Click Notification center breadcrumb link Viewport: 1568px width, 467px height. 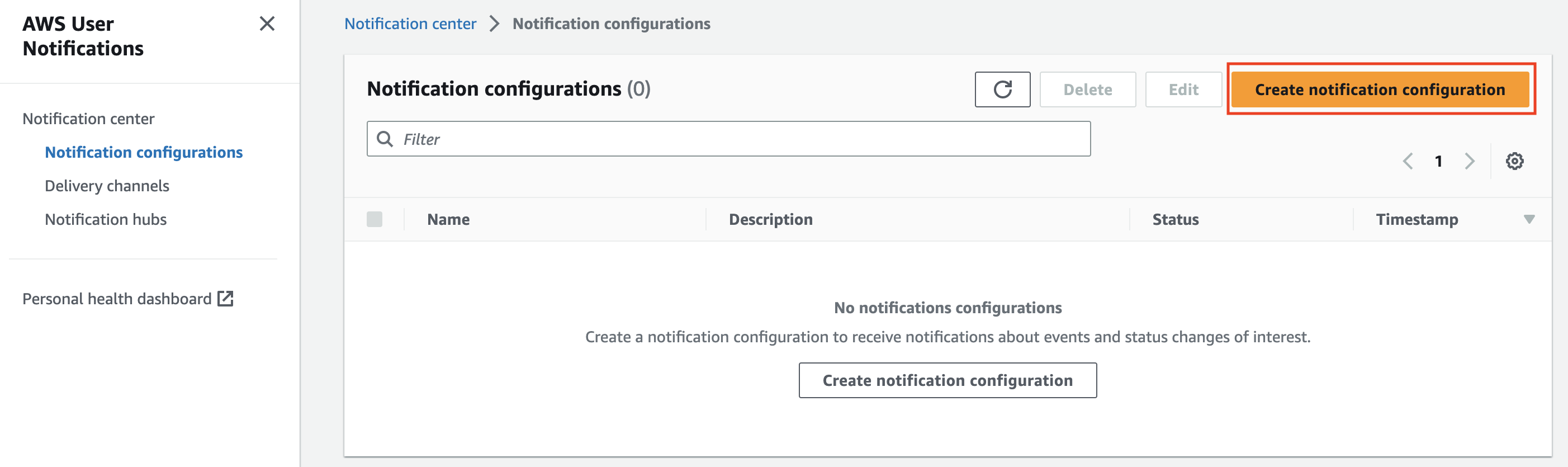(410, 23)
